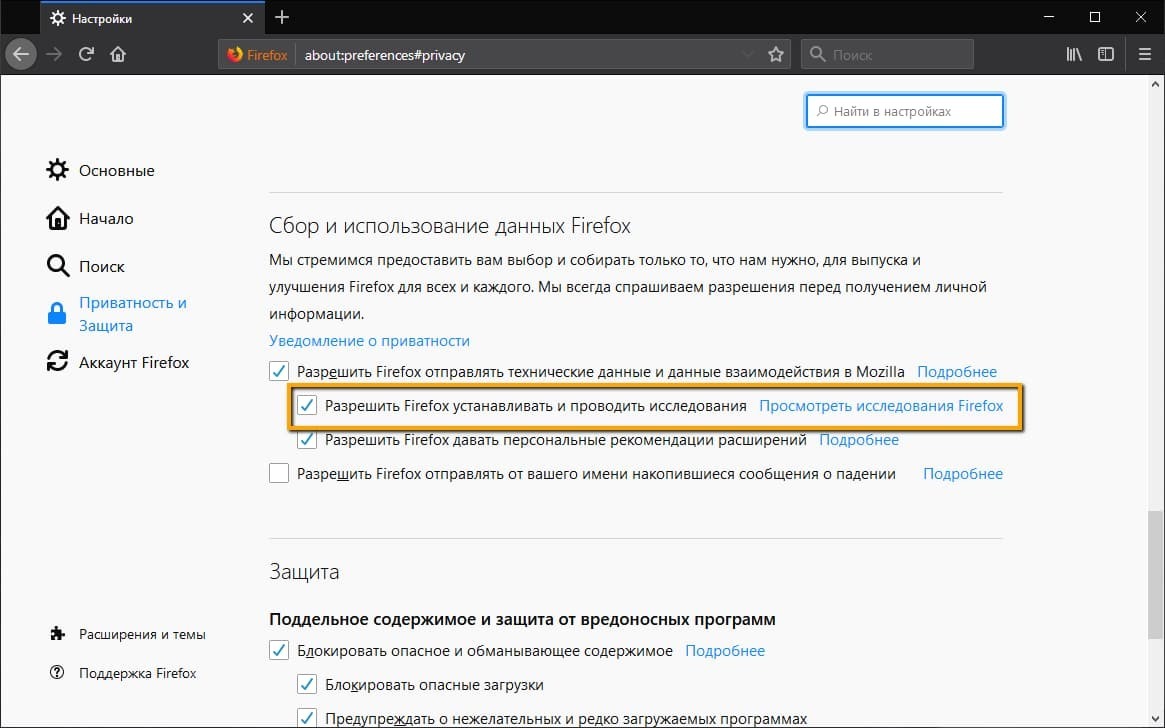Viewport: 1165px width, 728px height.
Task: Click the page scrollbar thumb
Action: coord(1155,574)
